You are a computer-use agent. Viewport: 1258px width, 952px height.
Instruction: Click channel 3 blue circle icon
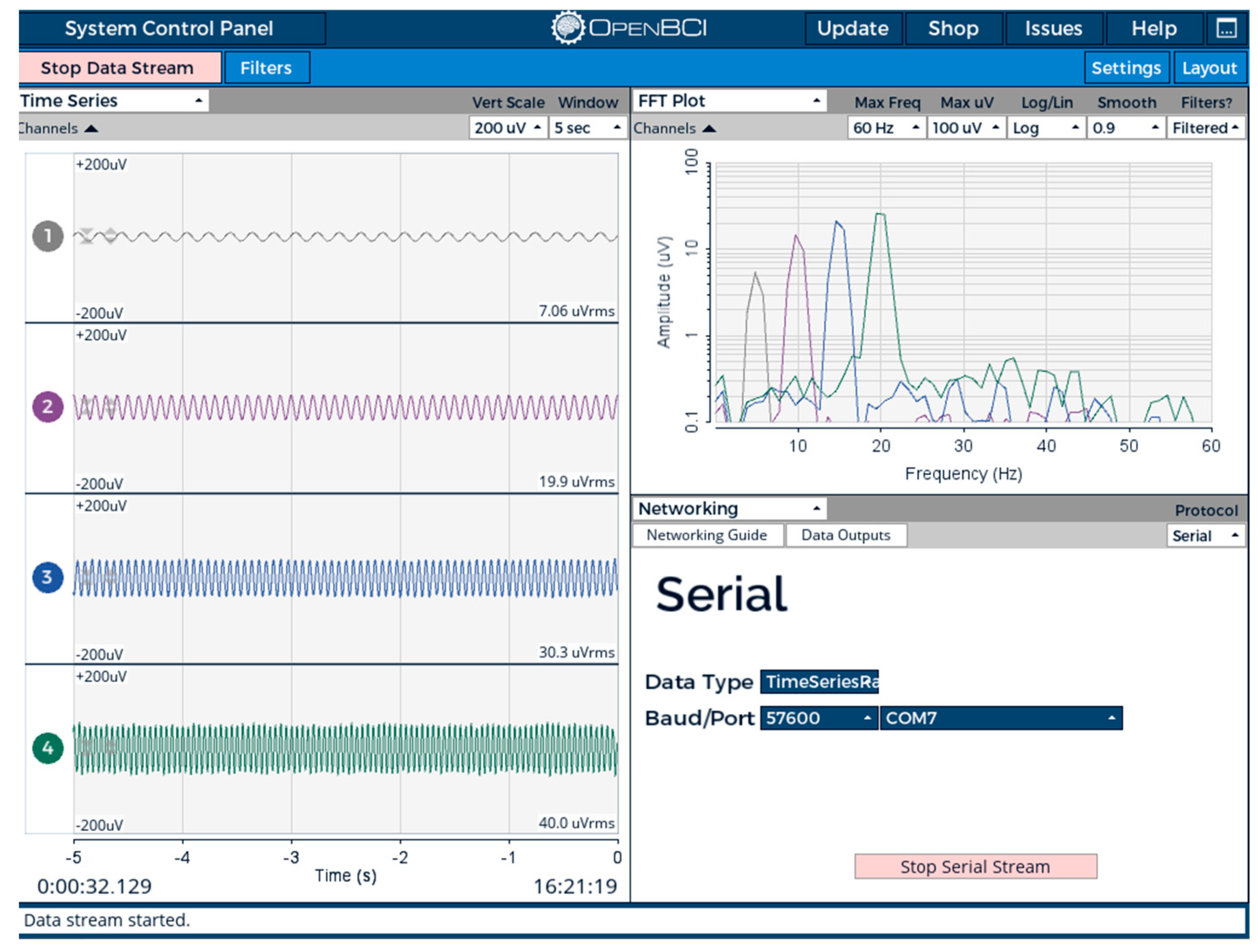[48, 578]
